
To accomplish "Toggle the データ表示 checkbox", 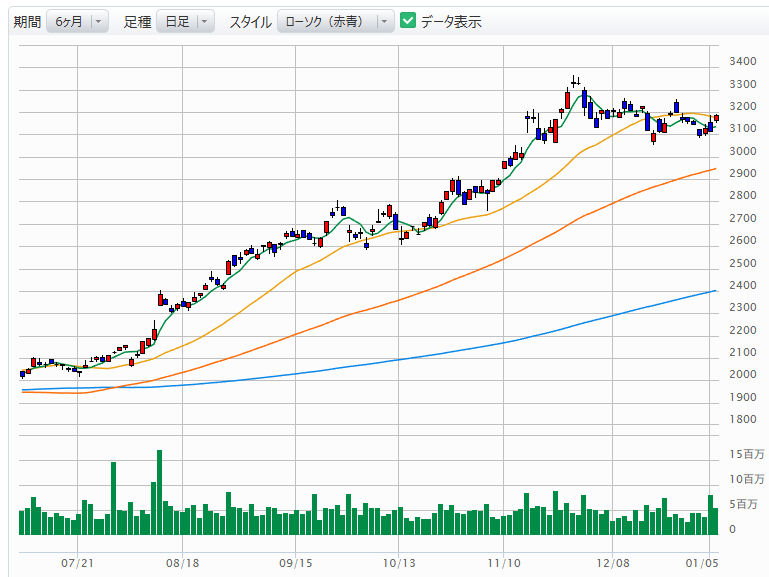I will click(x=408, y=21).
